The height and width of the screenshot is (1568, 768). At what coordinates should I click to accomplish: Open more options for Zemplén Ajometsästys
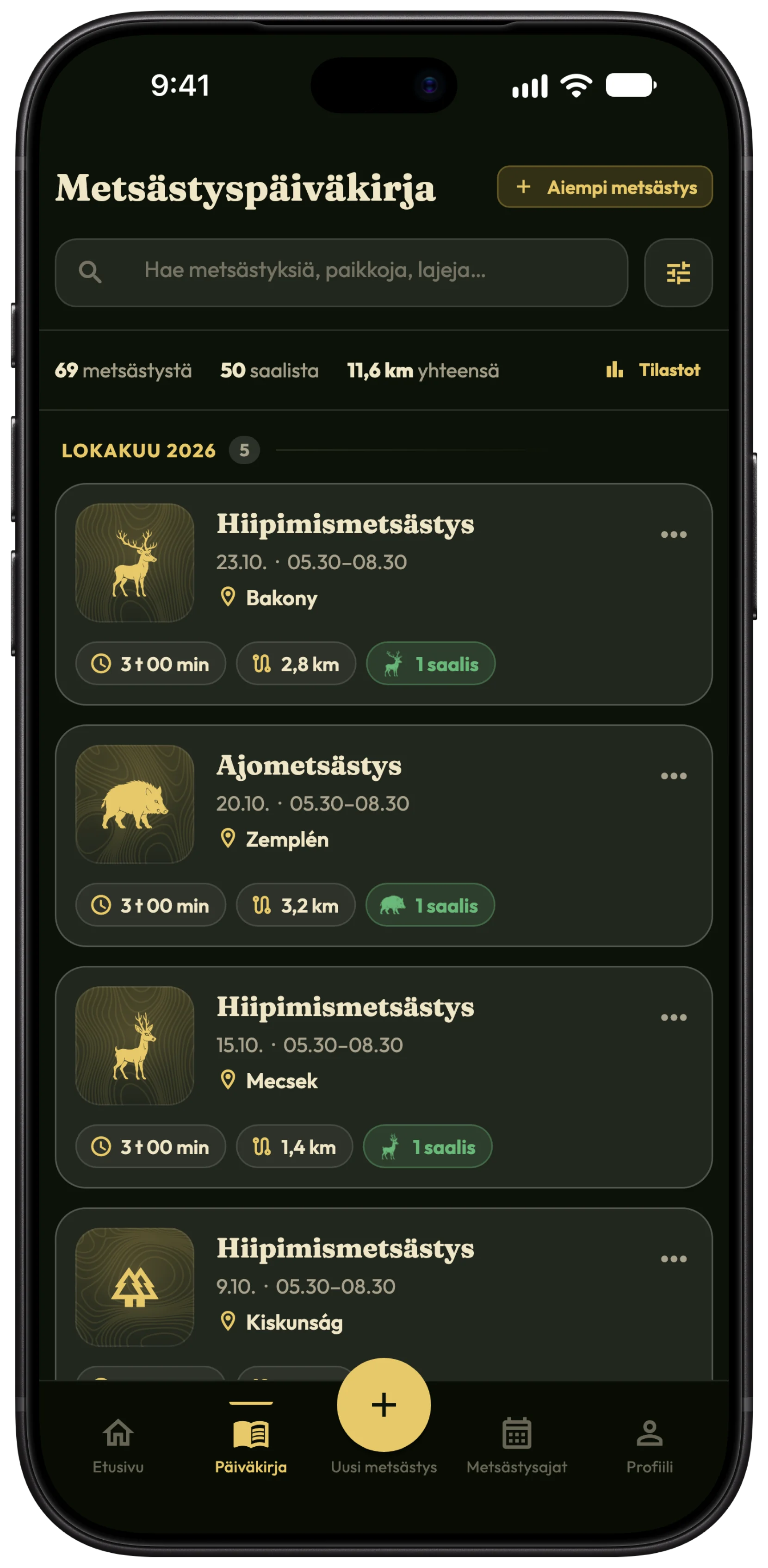tap(673, 776)
